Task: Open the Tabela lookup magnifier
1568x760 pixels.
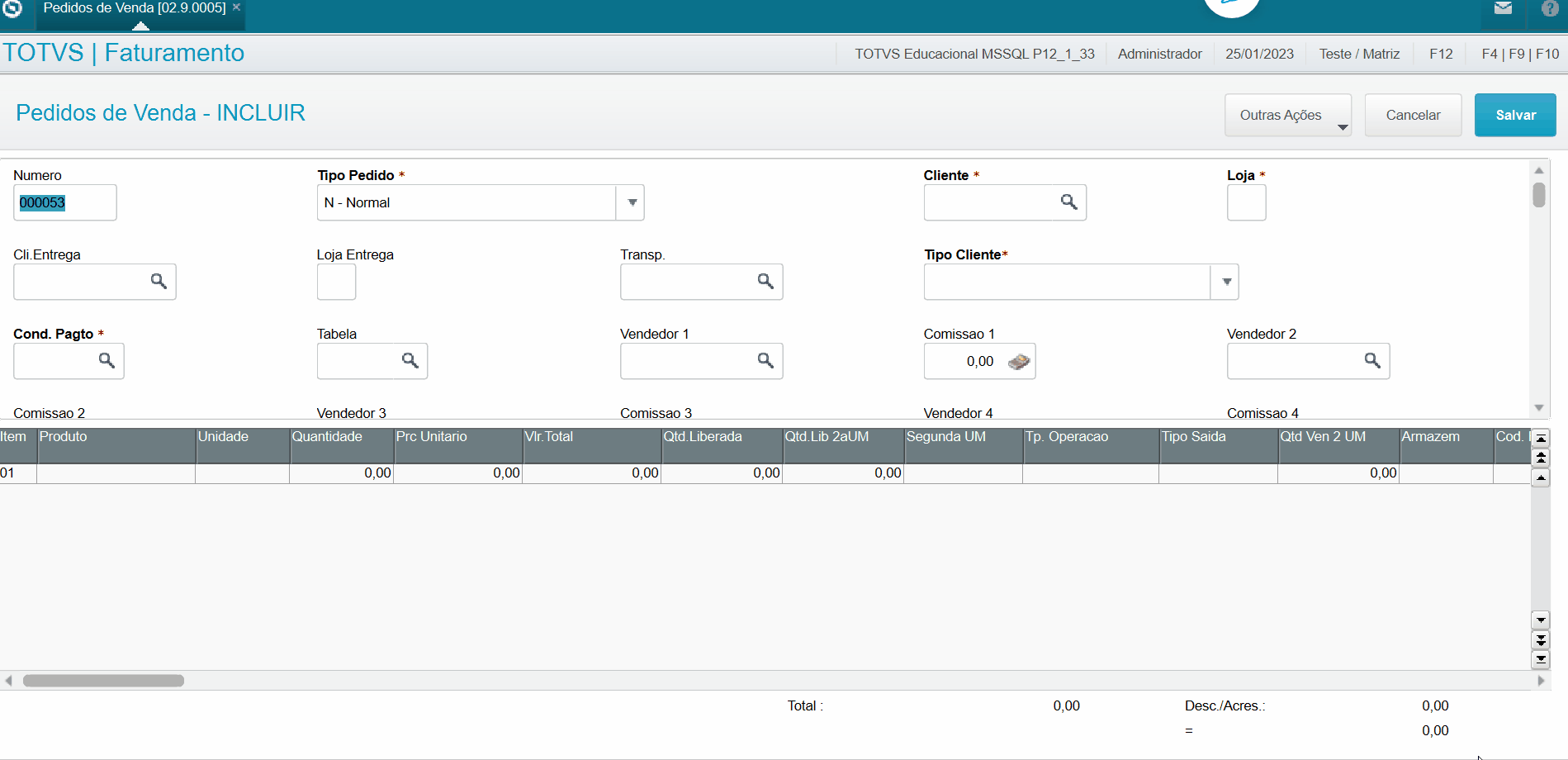Action: point(410,360)
